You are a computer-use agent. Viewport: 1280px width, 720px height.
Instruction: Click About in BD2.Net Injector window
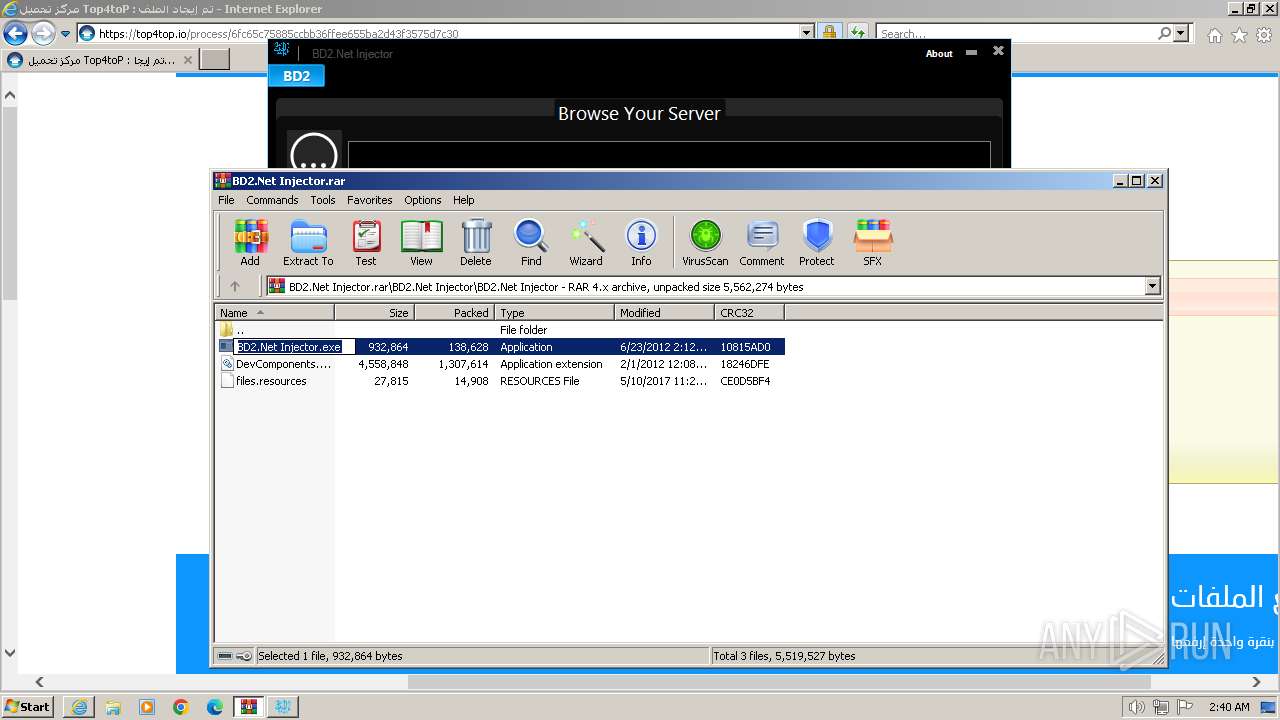tap(939, 53)
